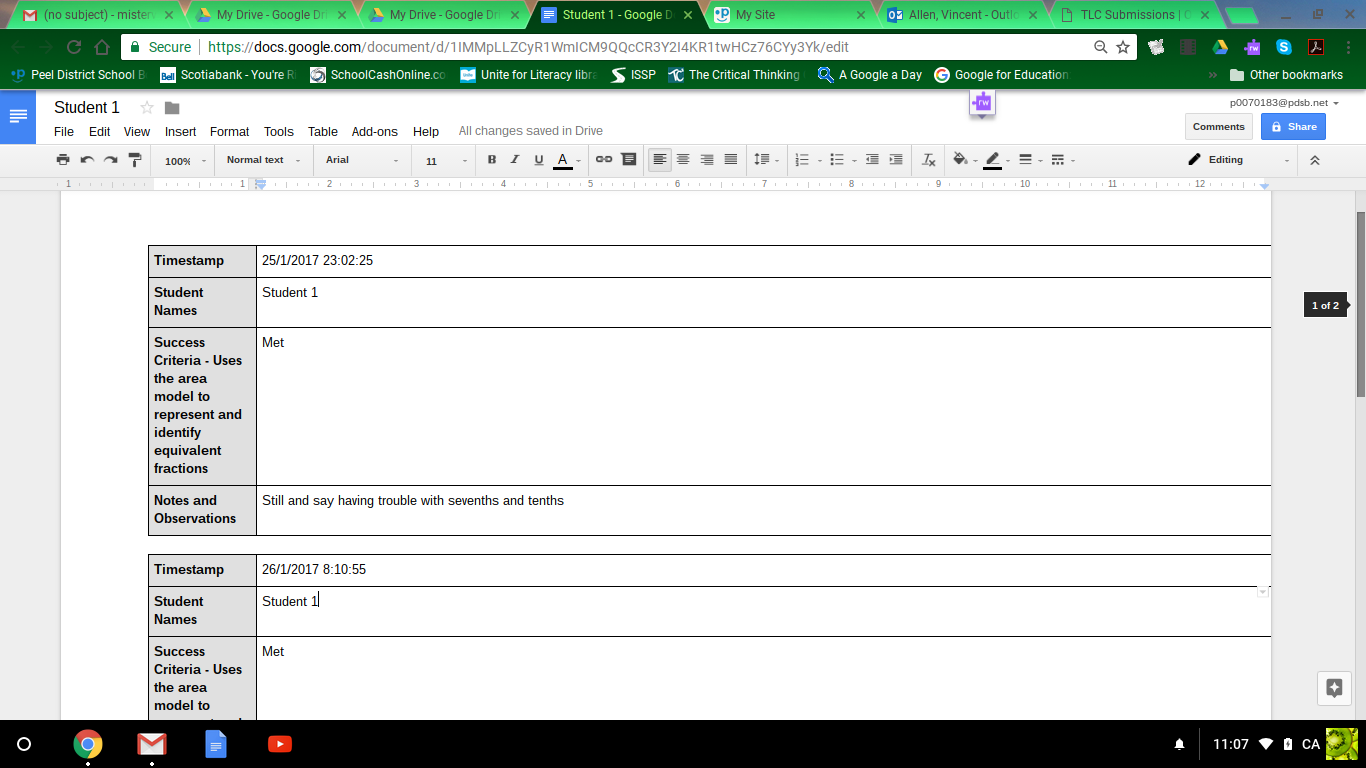This screenshot has height=768, width=1366.
Task: Insert a link using the link icon
Action: tap(604, 160)
